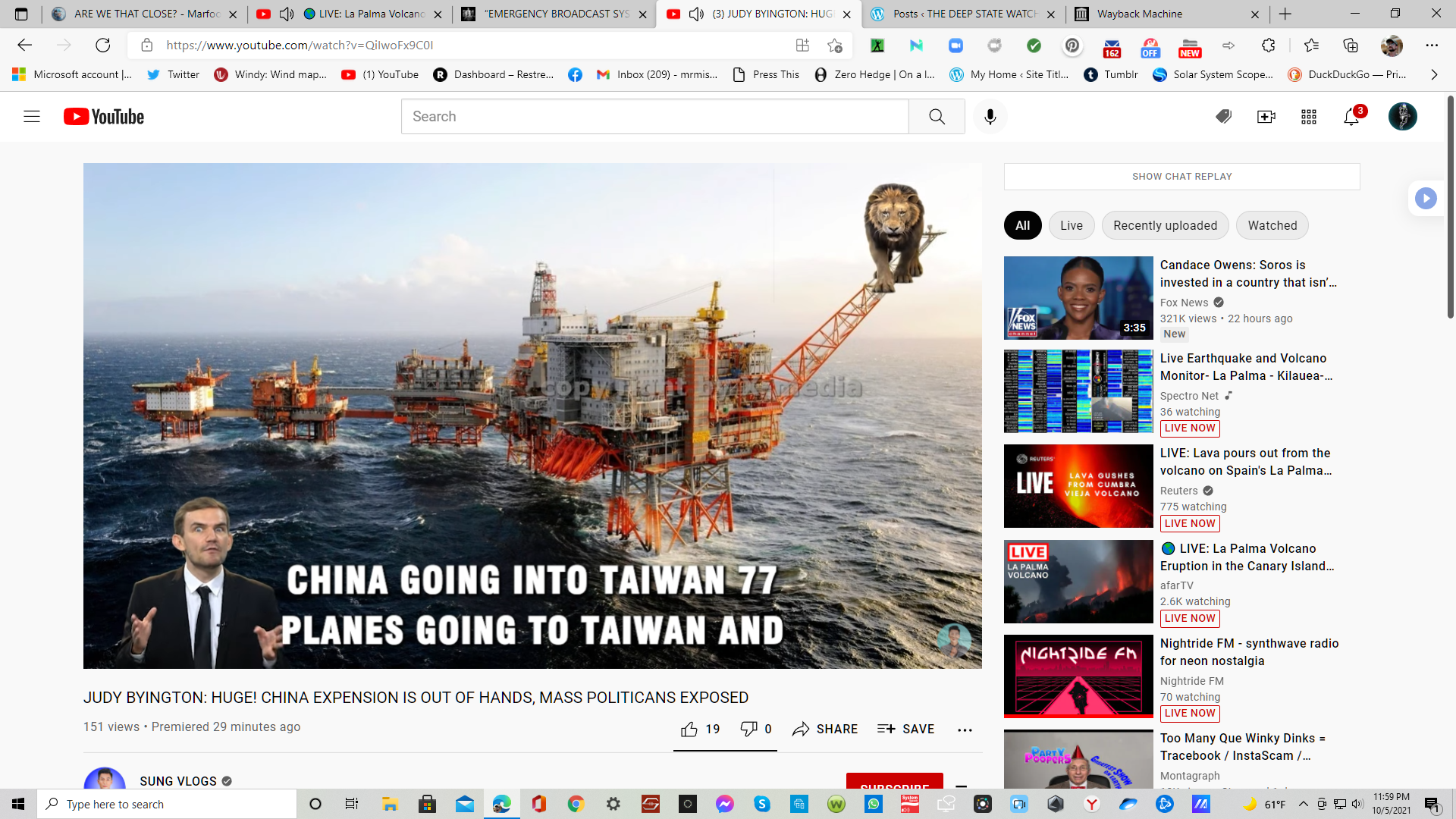The width and height of the screenshot is (1456, 819).
Task: Click SHOW CHAT REPLAY button
Action: [1181, 176]
